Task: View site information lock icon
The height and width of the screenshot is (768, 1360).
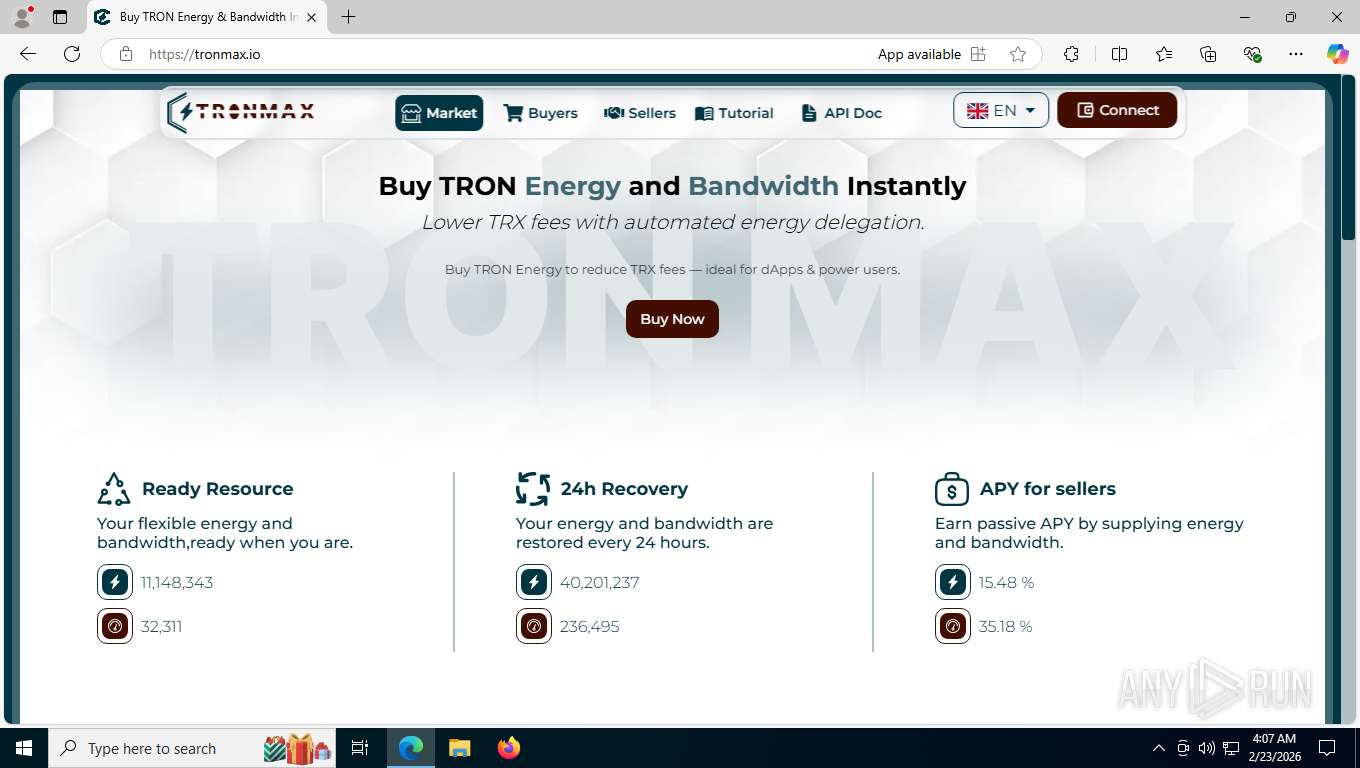Action: pos(126,54)
